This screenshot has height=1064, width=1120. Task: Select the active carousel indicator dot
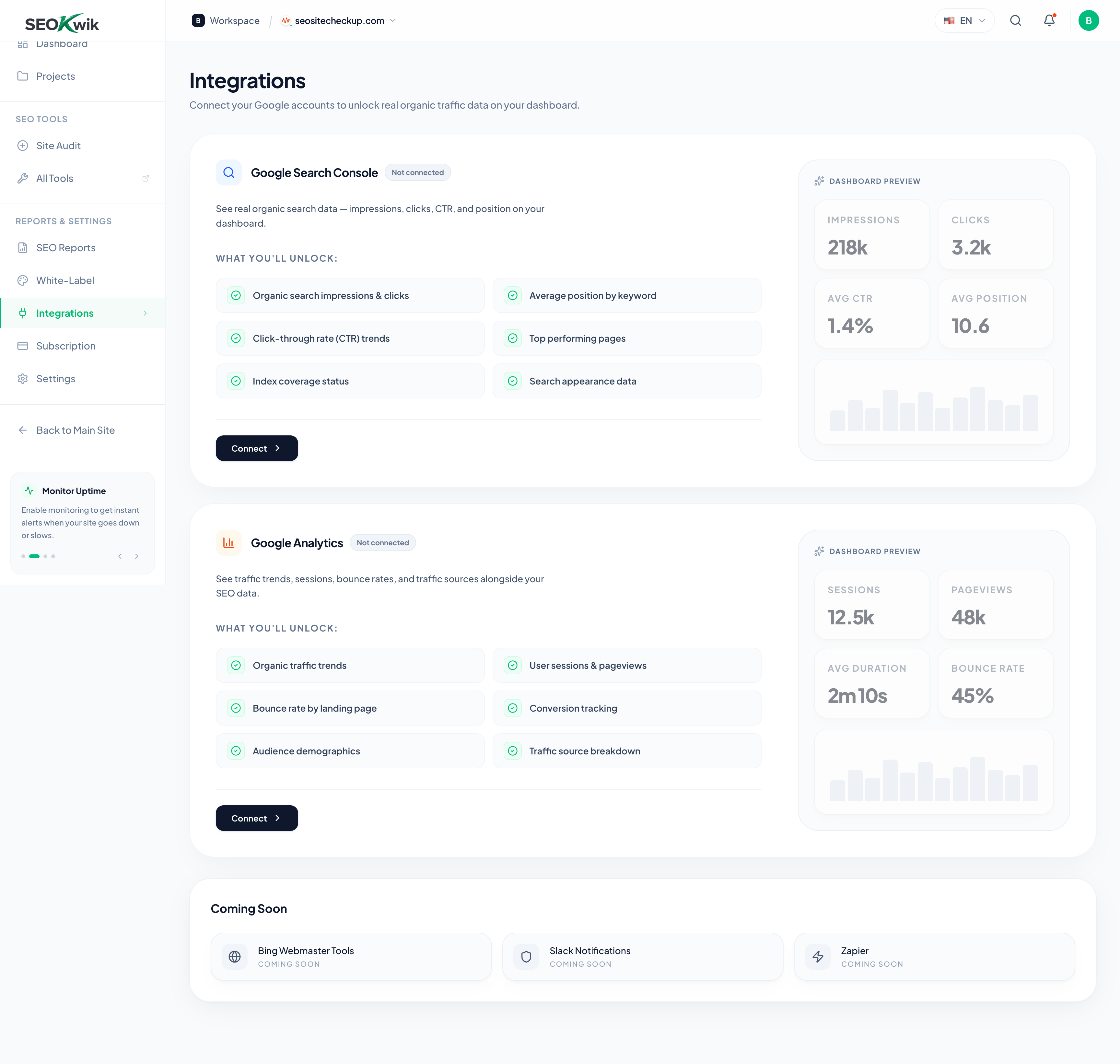pyautogui.click(x=35, y=556)
